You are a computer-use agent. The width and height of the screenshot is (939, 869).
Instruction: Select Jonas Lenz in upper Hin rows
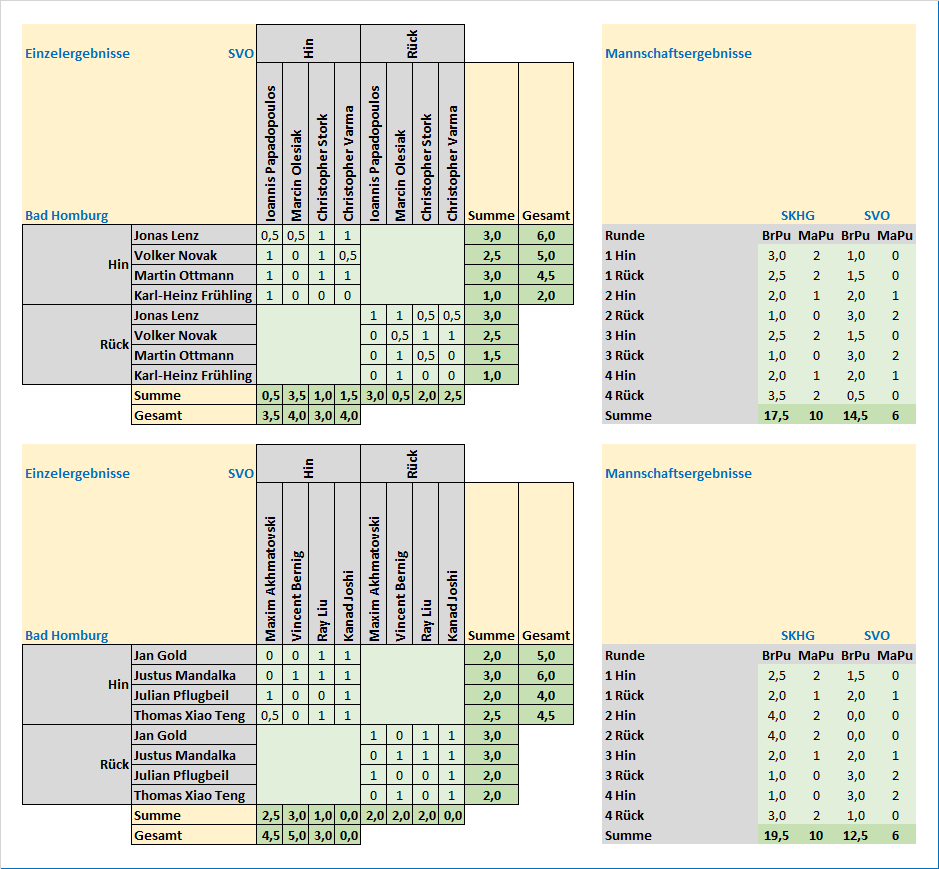coord(166,235)
